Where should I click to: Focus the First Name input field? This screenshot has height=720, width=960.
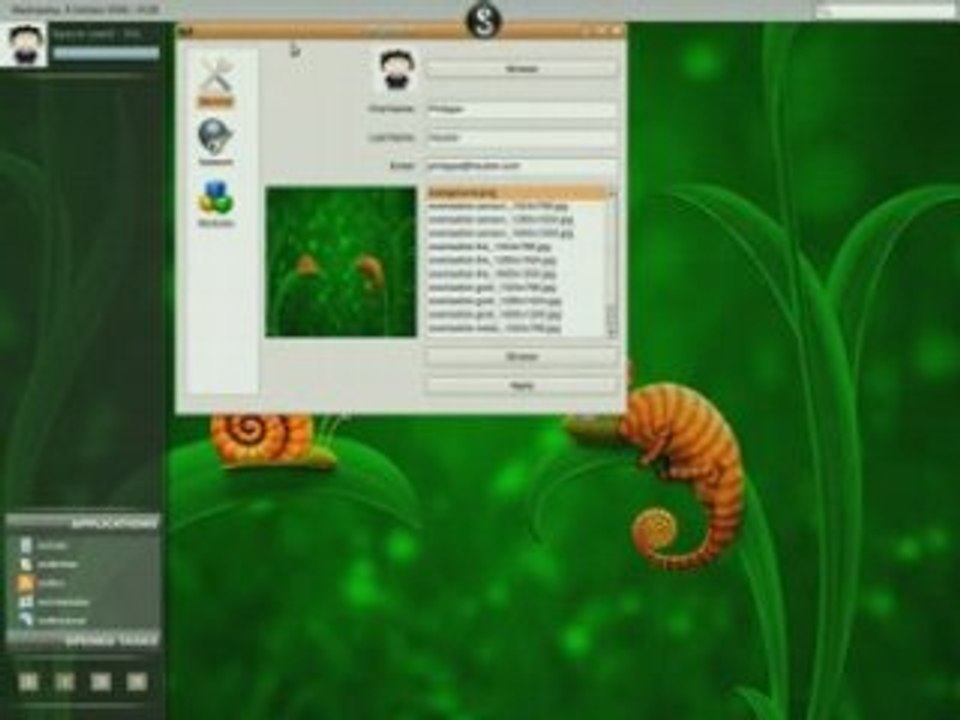point(522,109)
